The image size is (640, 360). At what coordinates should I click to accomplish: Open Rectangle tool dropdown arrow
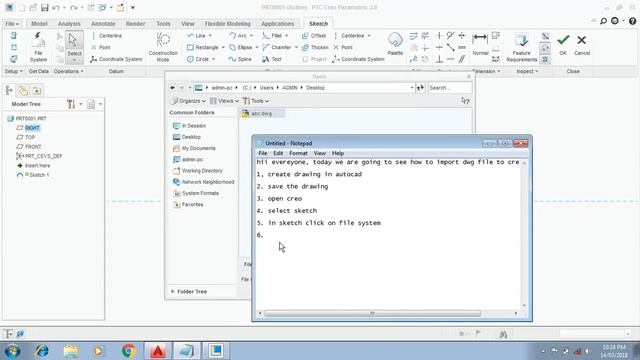point(223,48)
